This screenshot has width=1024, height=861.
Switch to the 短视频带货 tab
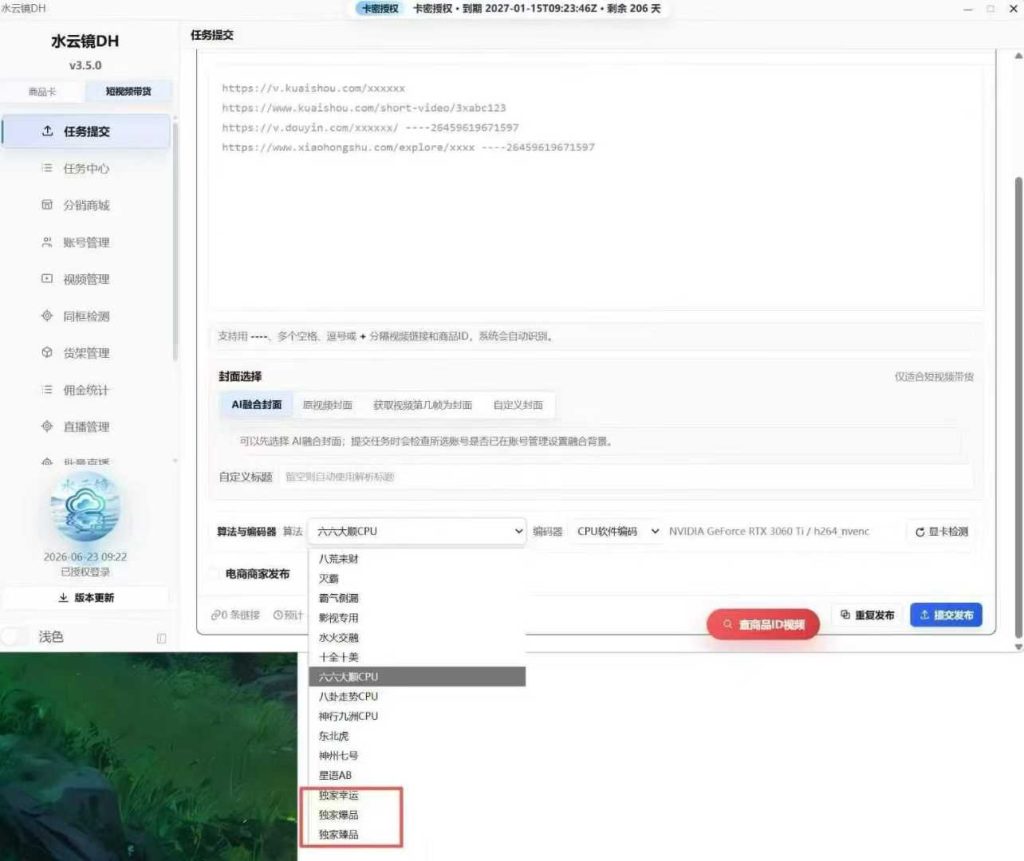[128, 91]
